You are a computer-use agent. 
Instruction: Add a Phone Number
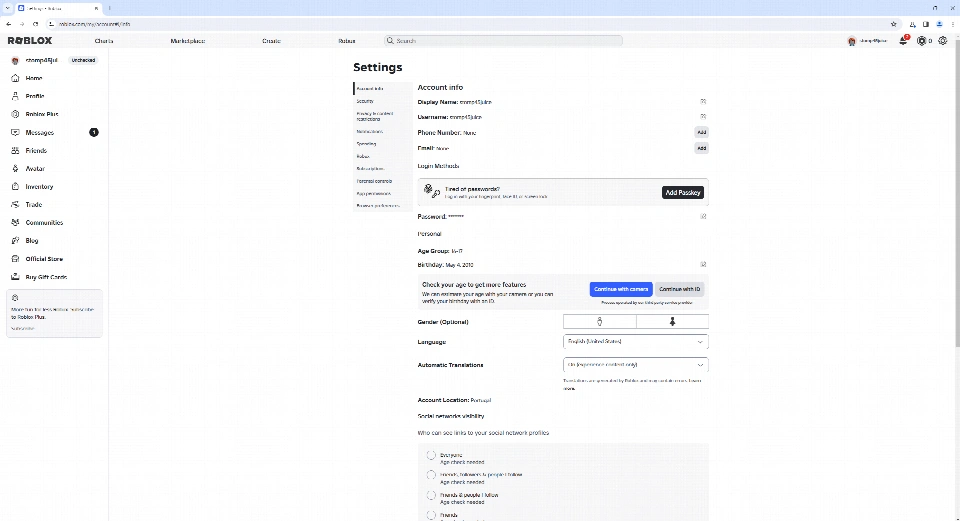pos(702,132)
